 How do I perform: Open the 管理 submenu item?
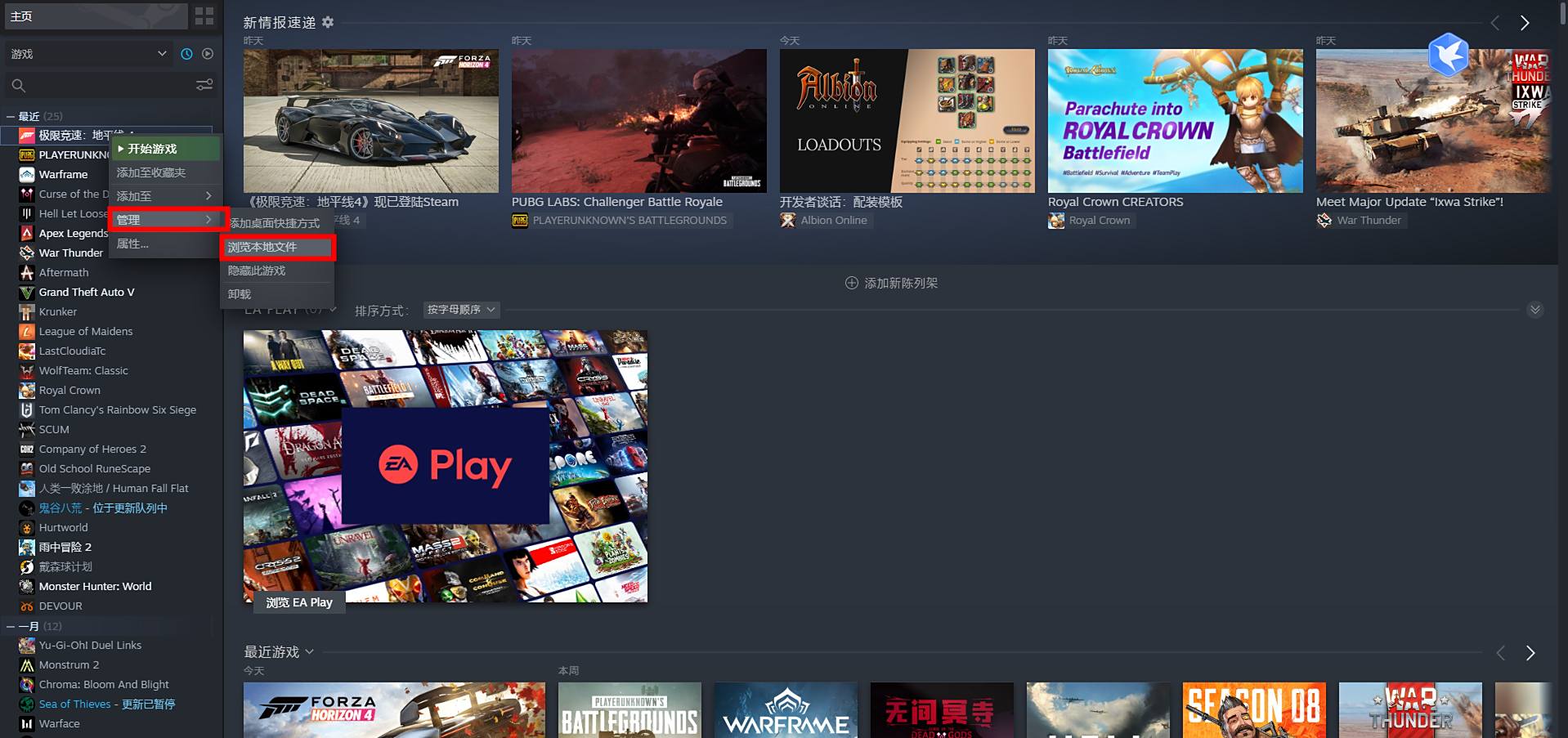pos(165,220)
